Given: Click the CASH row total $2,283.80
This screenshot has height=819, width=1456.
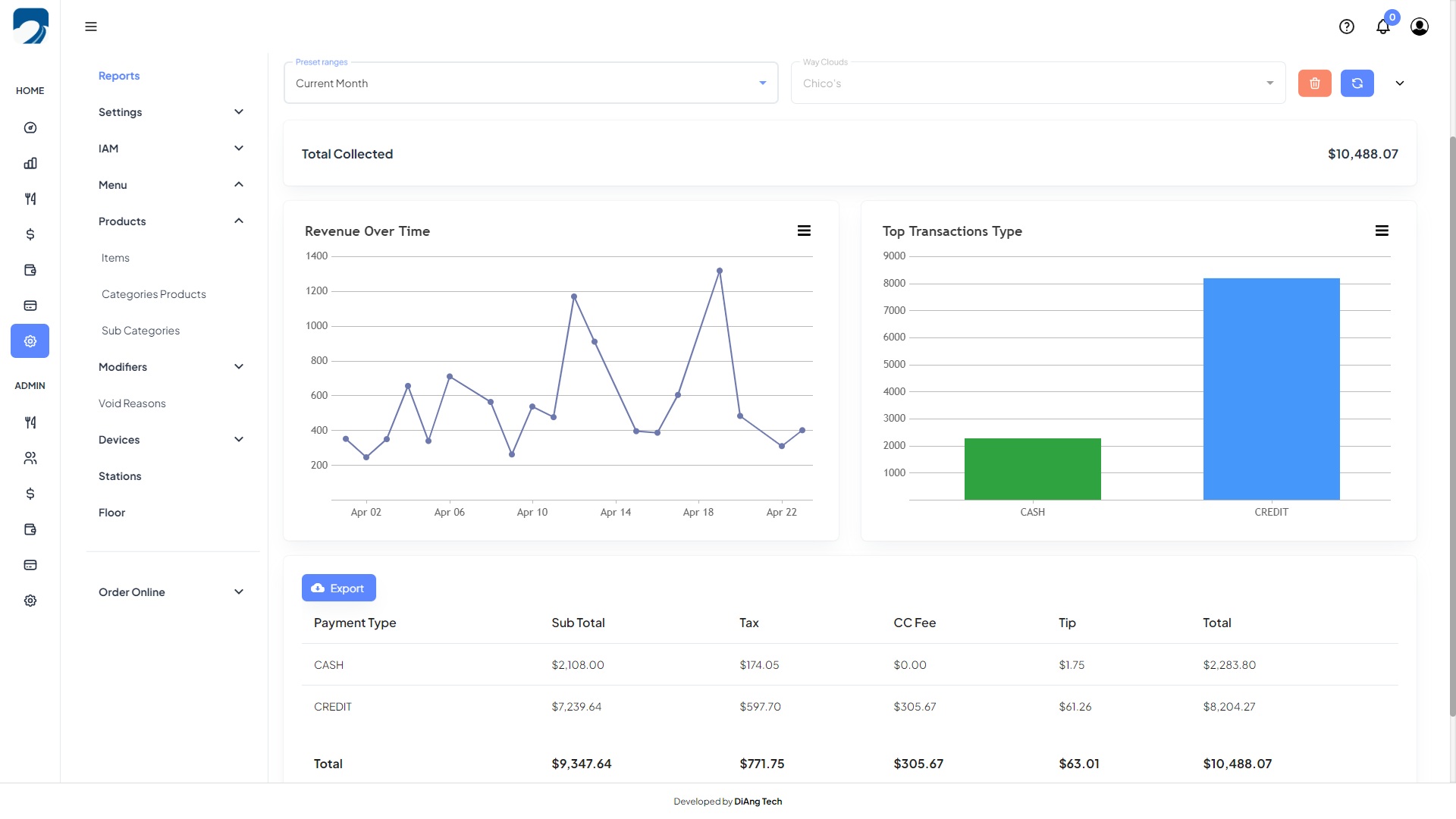Looking at the screenshot, I should point(1229,665).
